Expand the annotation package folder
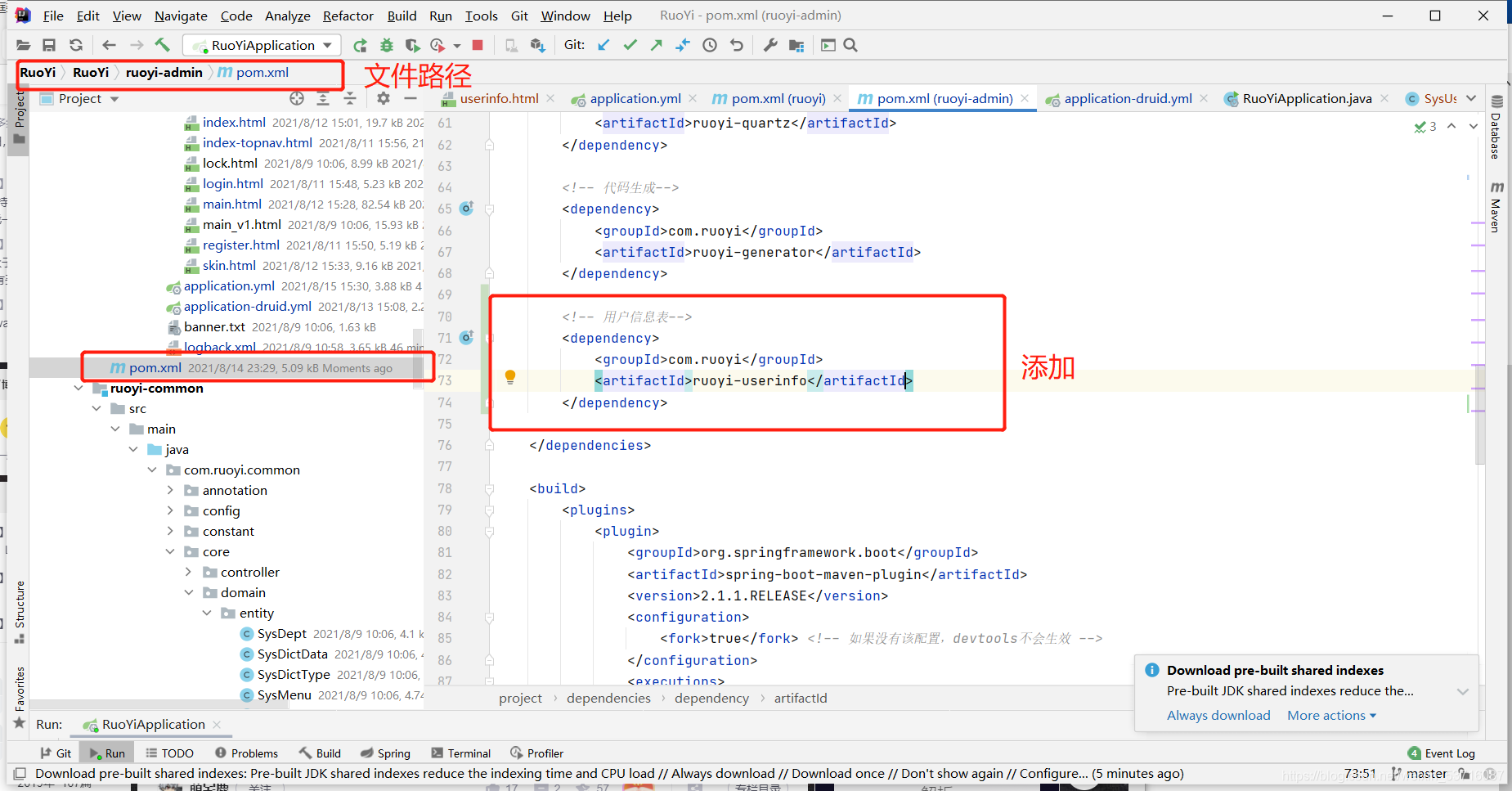 pos(170,490)
